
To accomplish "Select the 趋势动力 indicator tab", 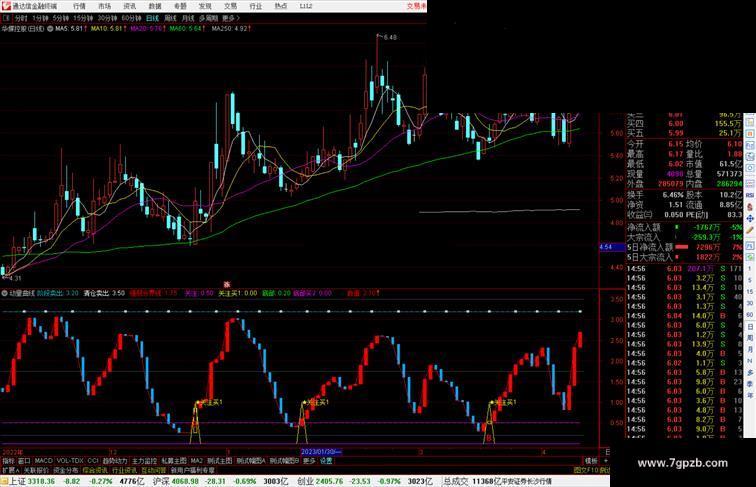I will coord(115,460).
